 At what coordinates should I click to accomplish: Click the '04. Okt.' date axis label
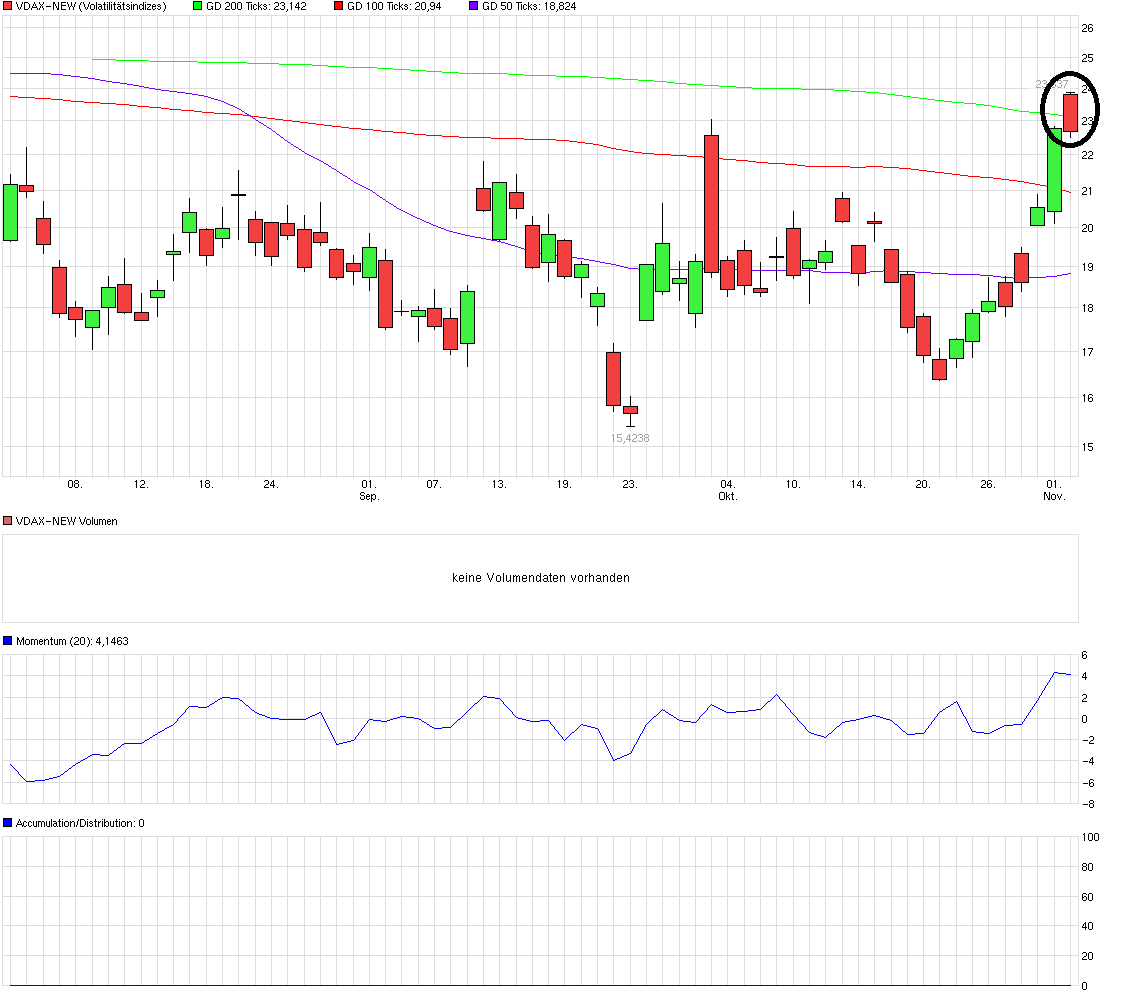click(728, 491)
